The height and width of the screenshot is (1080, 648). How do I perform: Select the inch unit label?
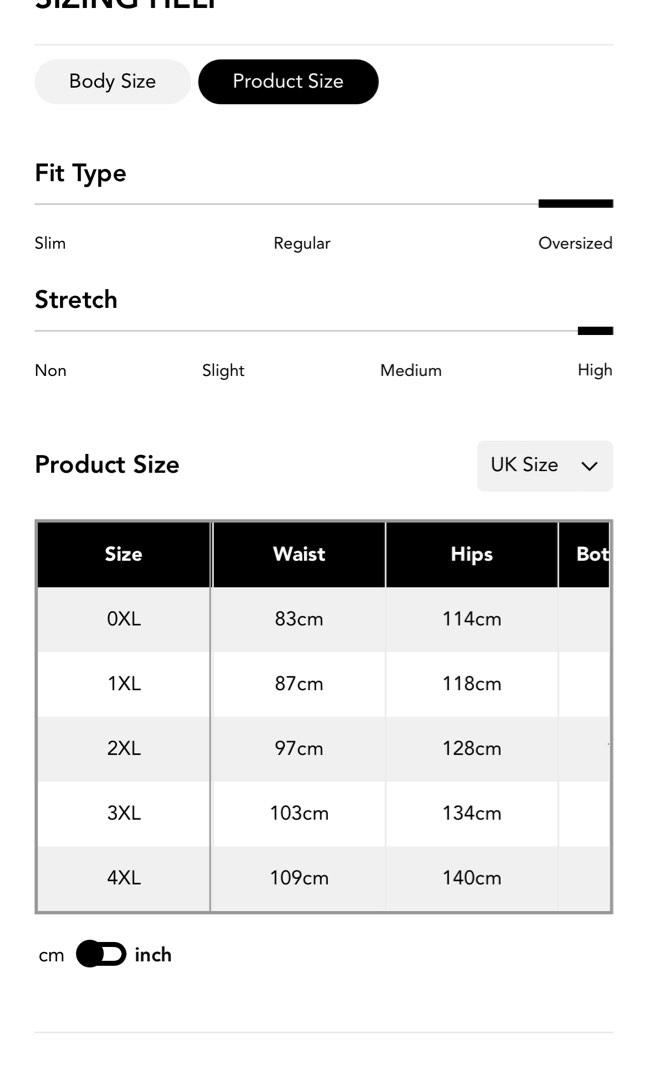click(x=153, y=955)
